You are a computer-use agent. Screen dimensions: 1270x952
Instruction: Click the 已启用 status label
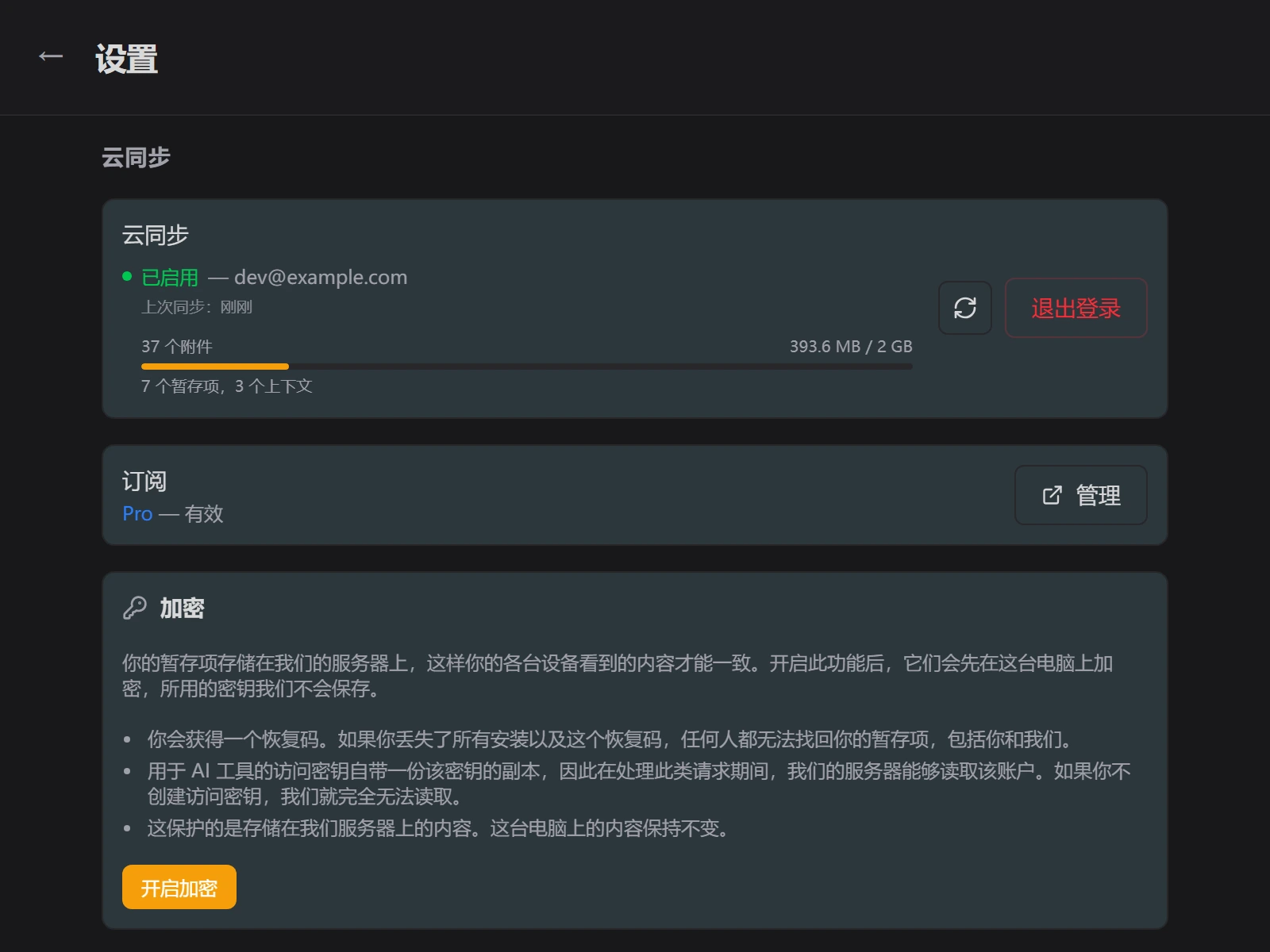click(170, 278)
